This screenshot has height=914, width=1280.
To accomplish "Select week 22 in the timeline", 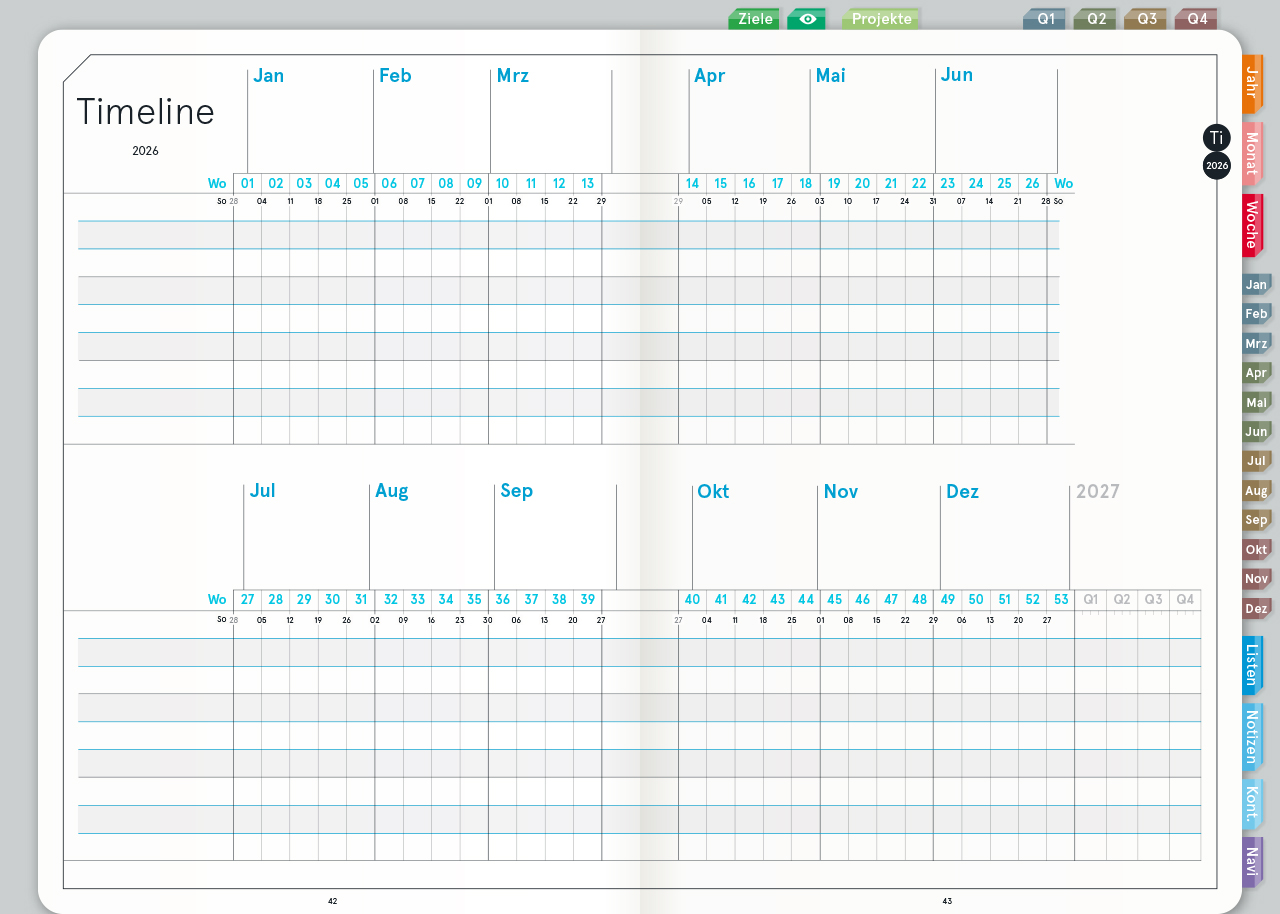I will [x=919, y=183].
